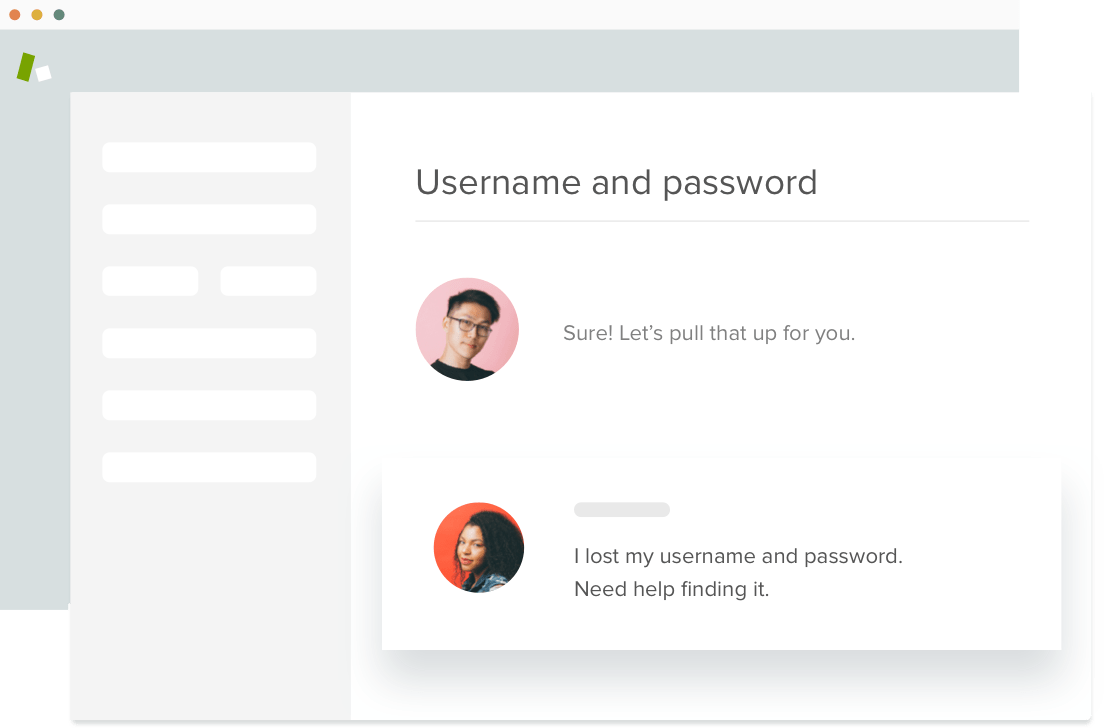Click the divider line under the heading
The width and height of the screenshot is (1104, 728).
722,220
